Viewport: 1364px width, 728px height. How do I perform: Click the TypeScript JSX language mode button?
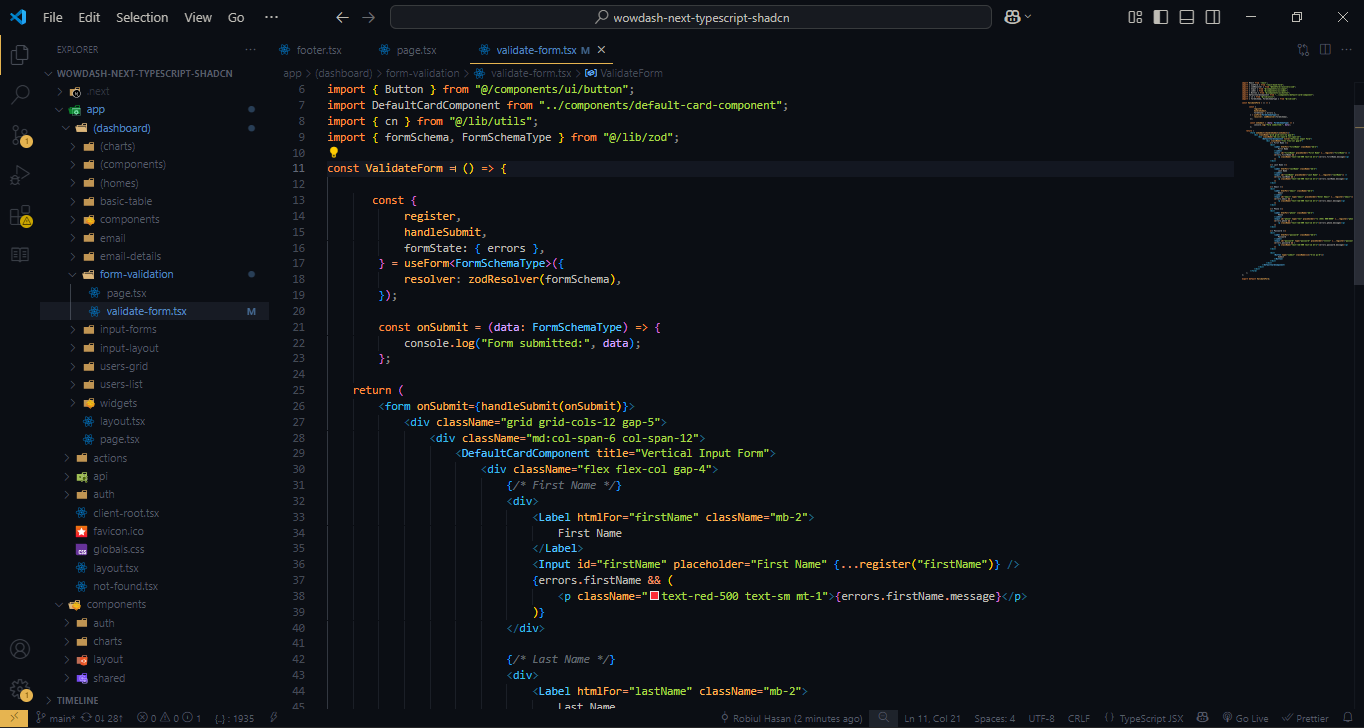pyautogui.click(x=1143, y=717)
